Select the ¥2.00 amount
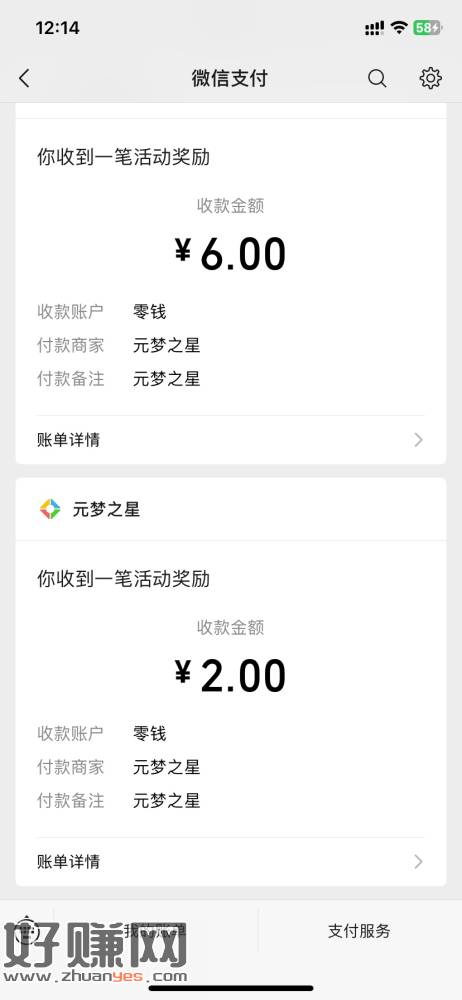 (230, 675)
